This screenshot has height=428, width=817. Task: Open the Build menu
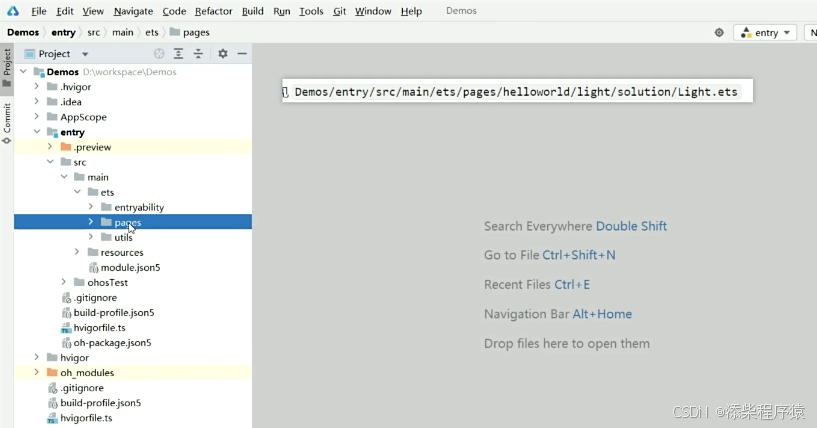click(253, 11)
